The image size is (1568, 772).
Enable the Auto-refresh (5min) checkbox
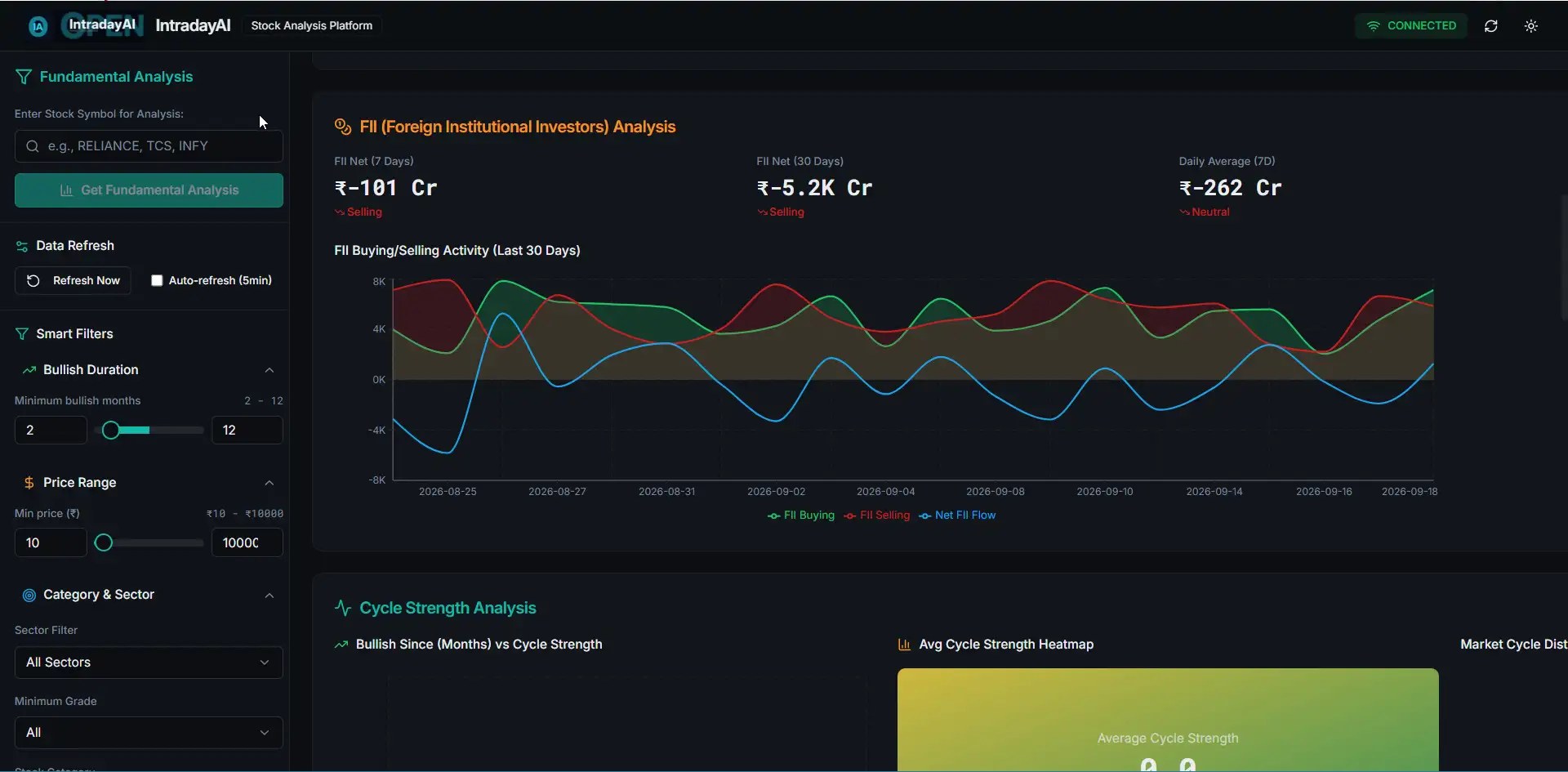pyautogui.click(x=157, y=281)
